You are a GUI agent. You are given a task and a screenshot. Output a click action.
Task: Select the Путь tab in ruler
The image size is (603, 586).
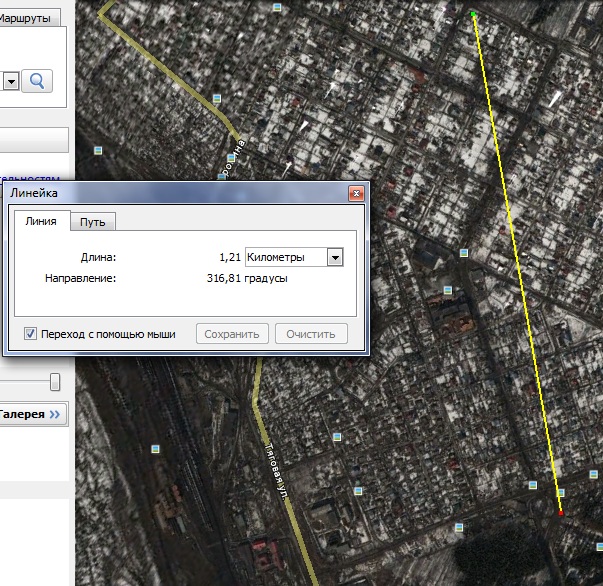93,222
